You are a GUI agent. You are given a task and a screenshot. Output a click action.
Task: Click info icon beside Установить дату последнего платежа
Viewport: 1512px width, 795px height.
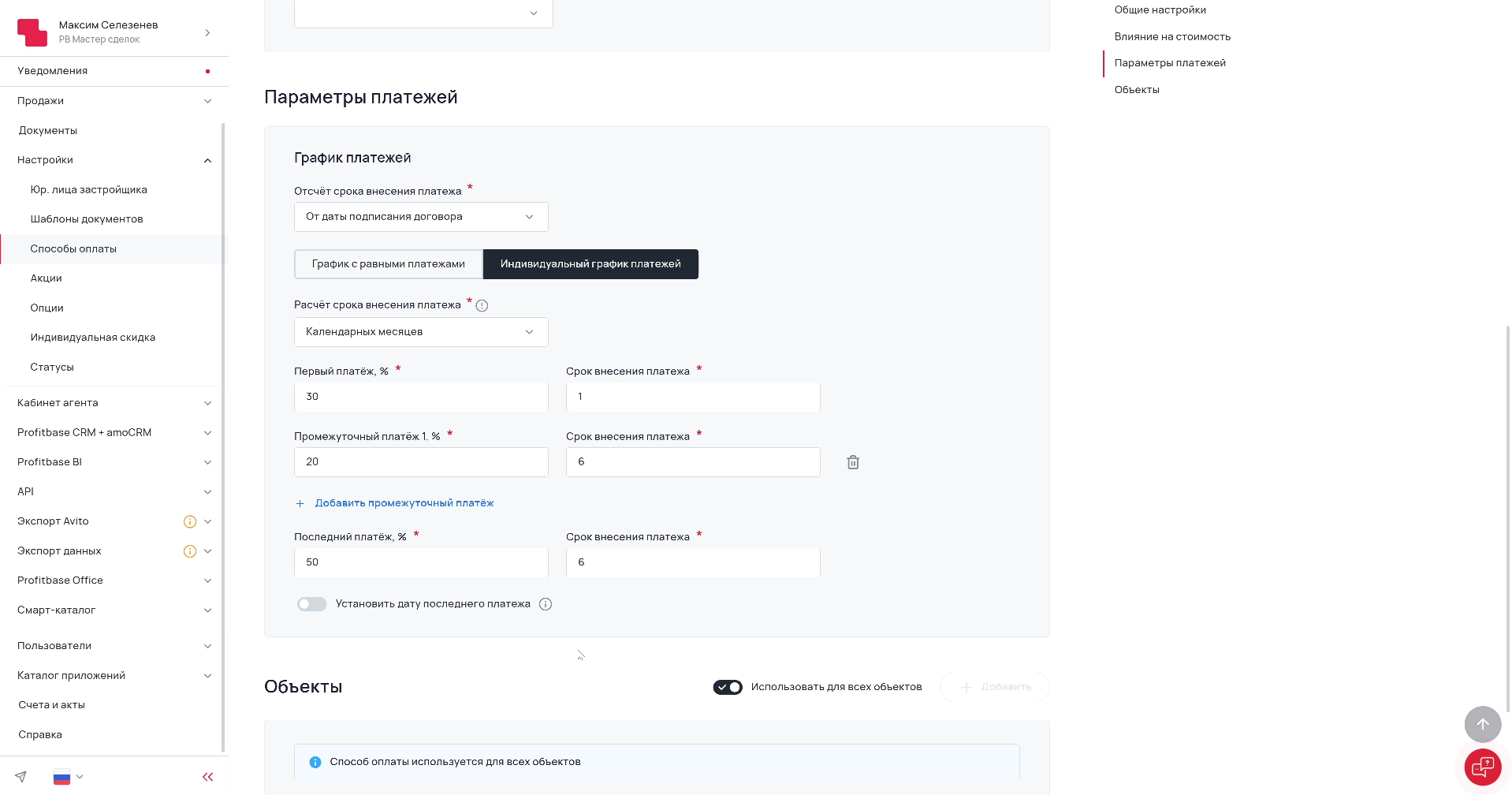[546, 604]
